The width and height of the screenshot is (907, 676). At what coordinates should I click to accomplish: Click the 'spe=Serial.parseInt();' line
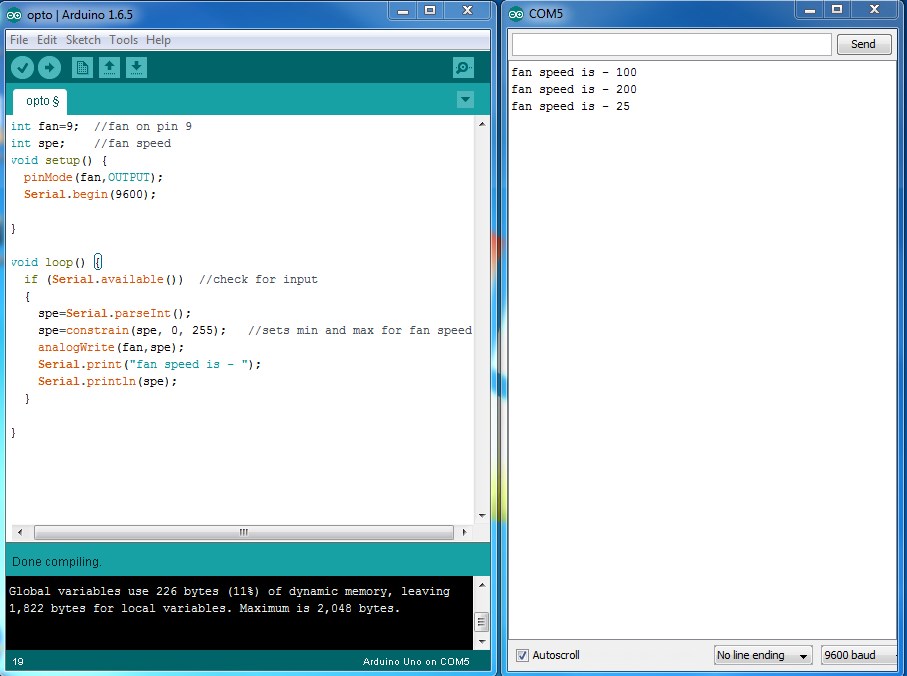(114, 313)
